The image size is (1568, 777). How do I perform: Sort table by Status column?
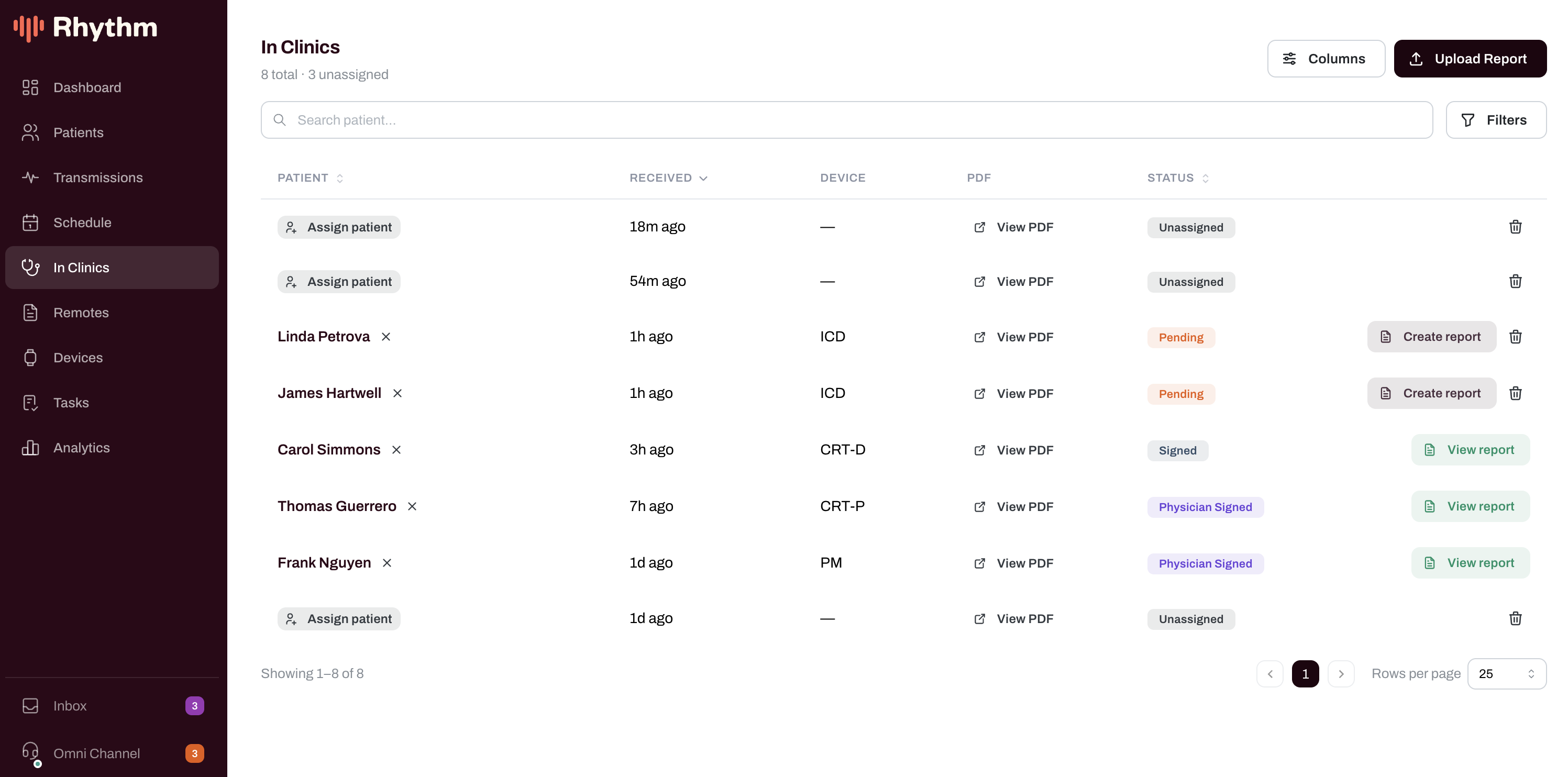(1178, 177)
